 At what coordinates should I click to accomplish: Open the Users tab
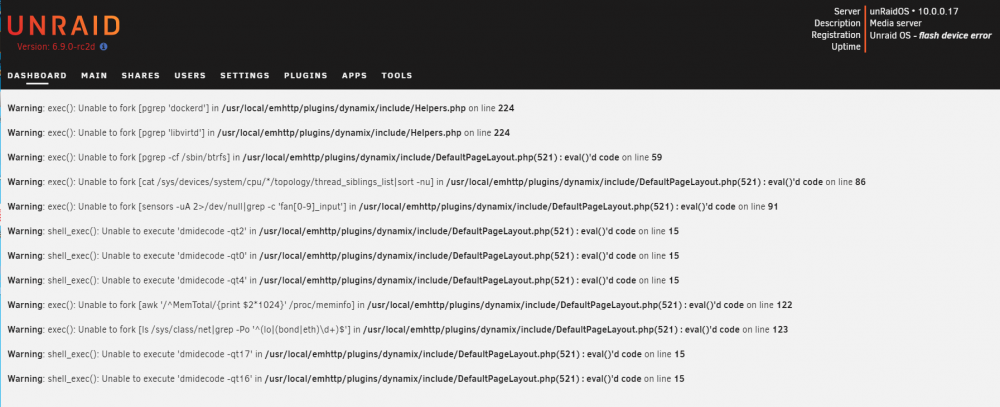coord(190,75)
